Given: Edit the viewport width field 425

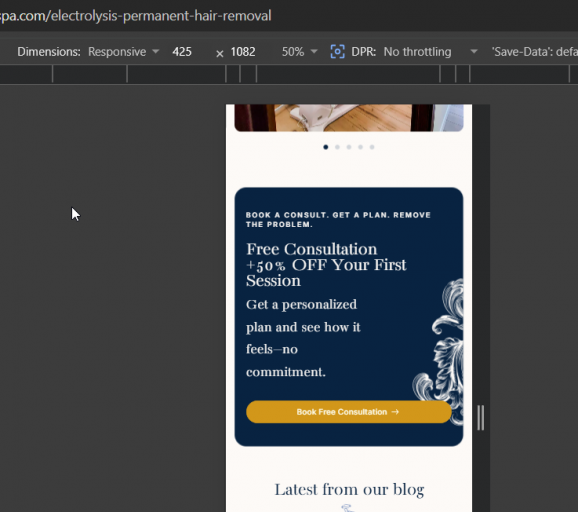Looking at the screenshot, I should pos(182,52).
